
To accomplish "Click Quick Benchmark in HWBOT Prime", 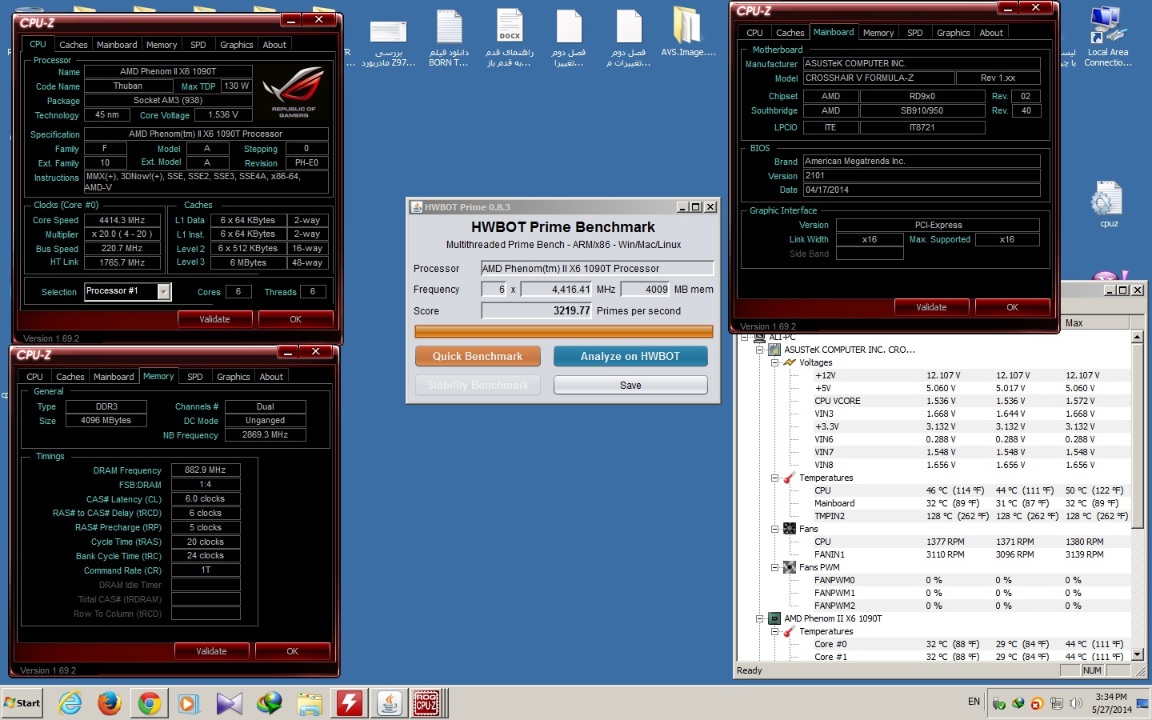I will pos(478,356).
